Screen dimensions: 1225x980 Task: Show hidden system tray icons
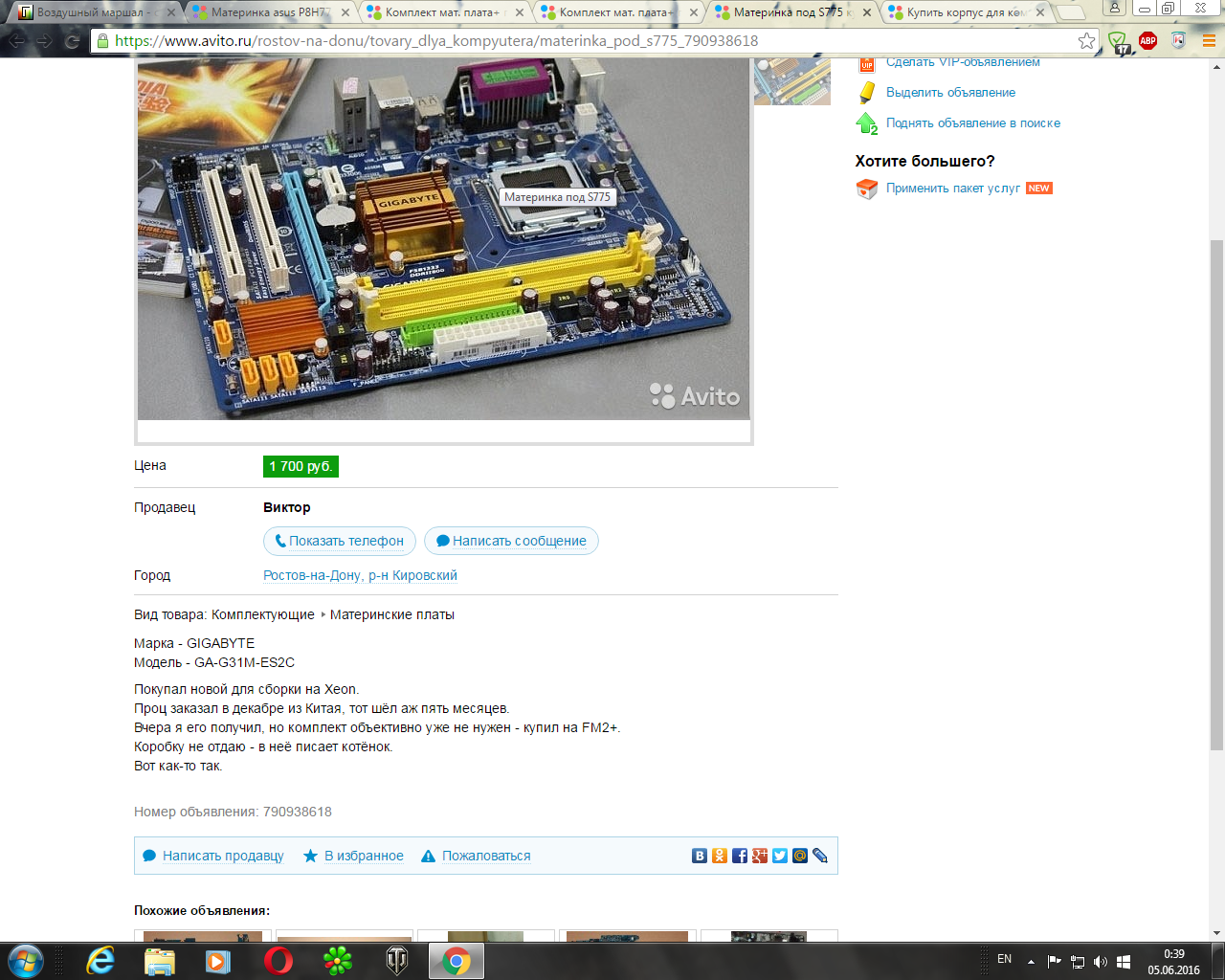coord(1031,961)
